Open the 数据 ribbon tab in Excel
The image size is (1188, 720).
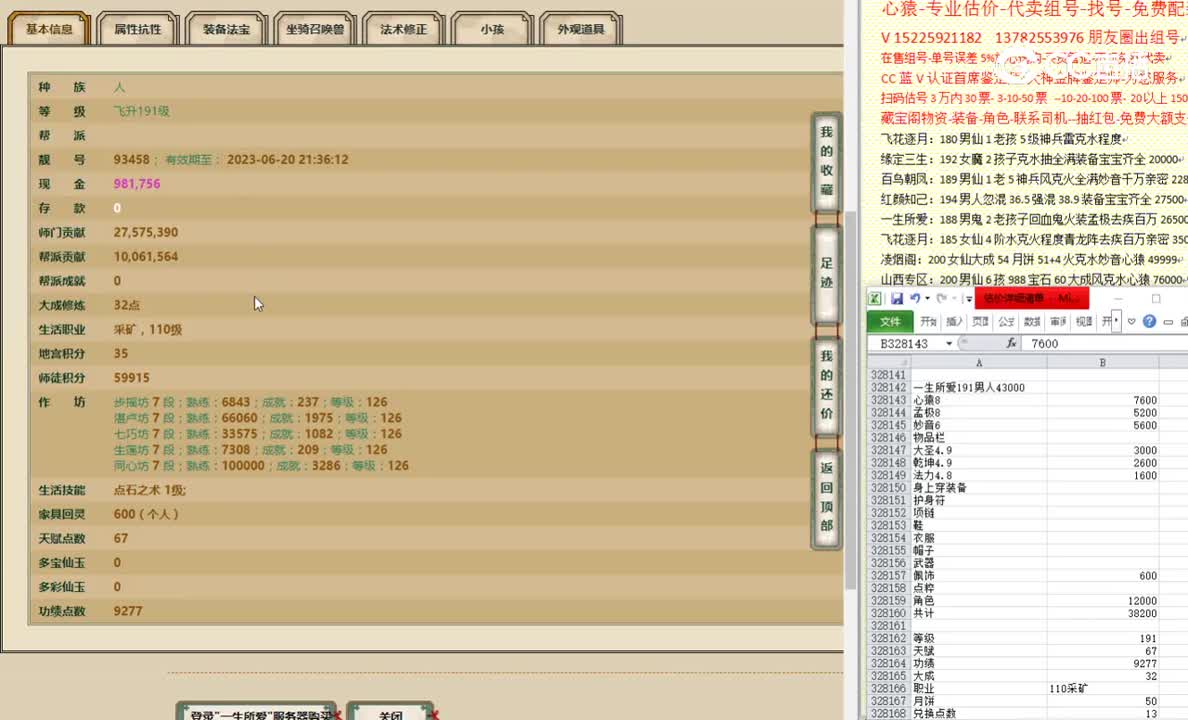pos(1031,321)
